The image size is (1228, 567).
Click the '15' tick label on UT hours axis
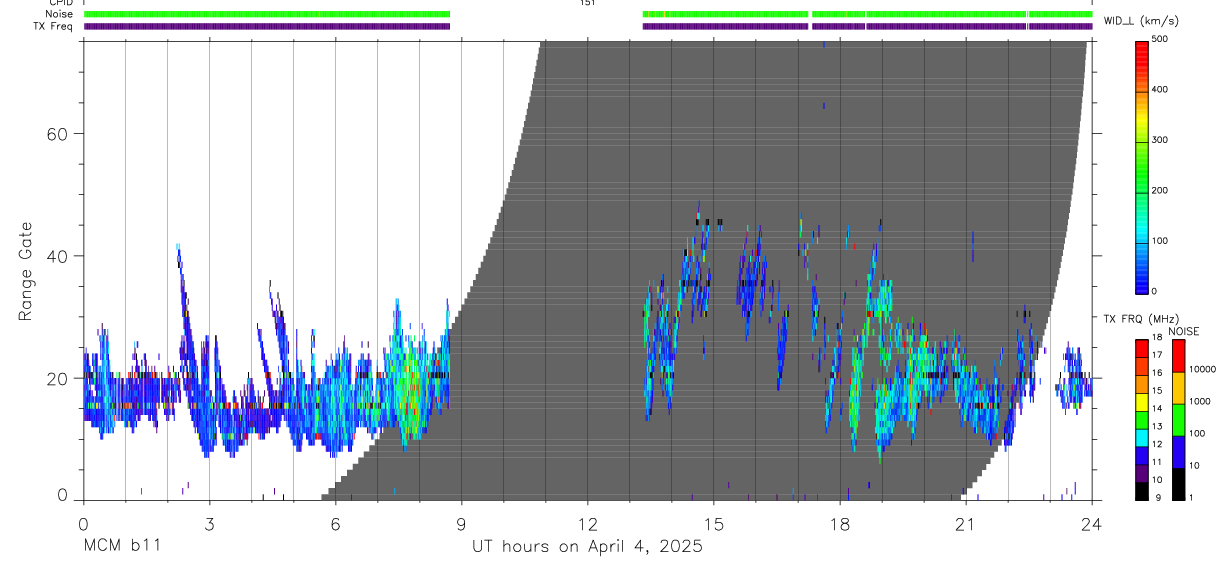[714, 523]
